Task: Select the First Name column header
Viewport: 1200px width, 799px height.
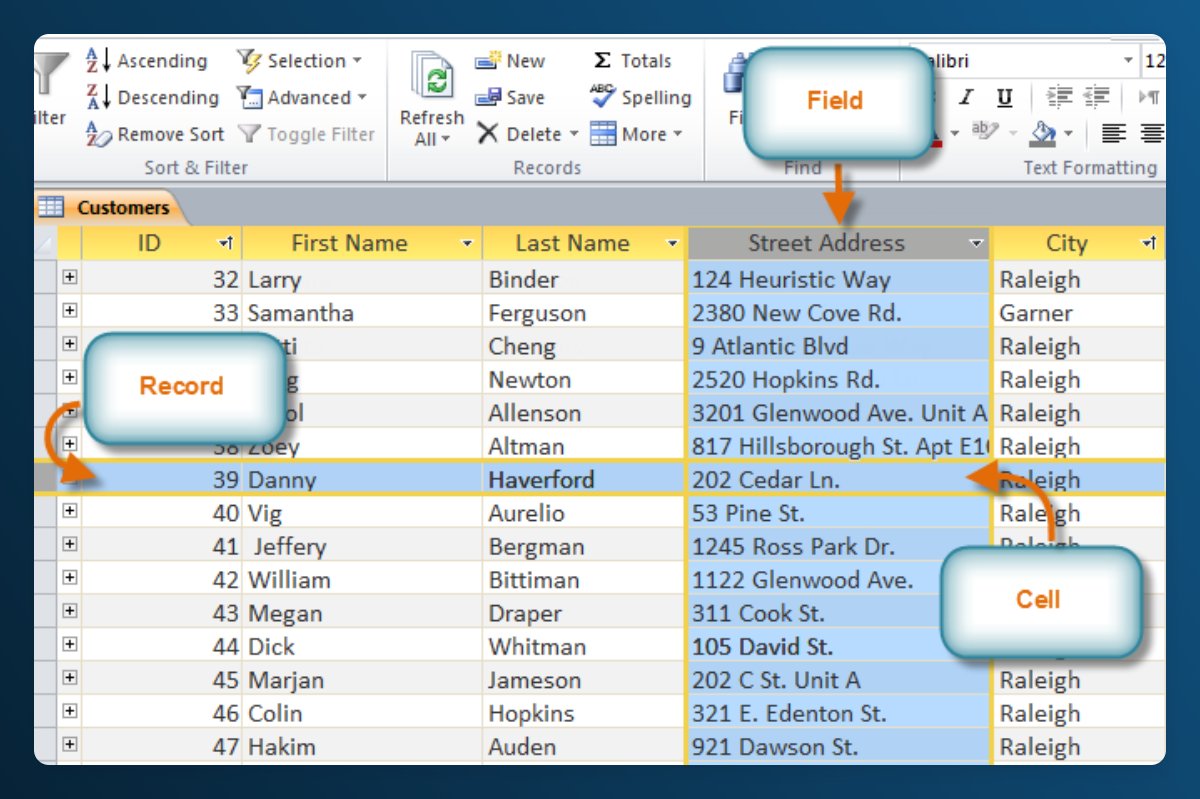Action: point(362,243)
